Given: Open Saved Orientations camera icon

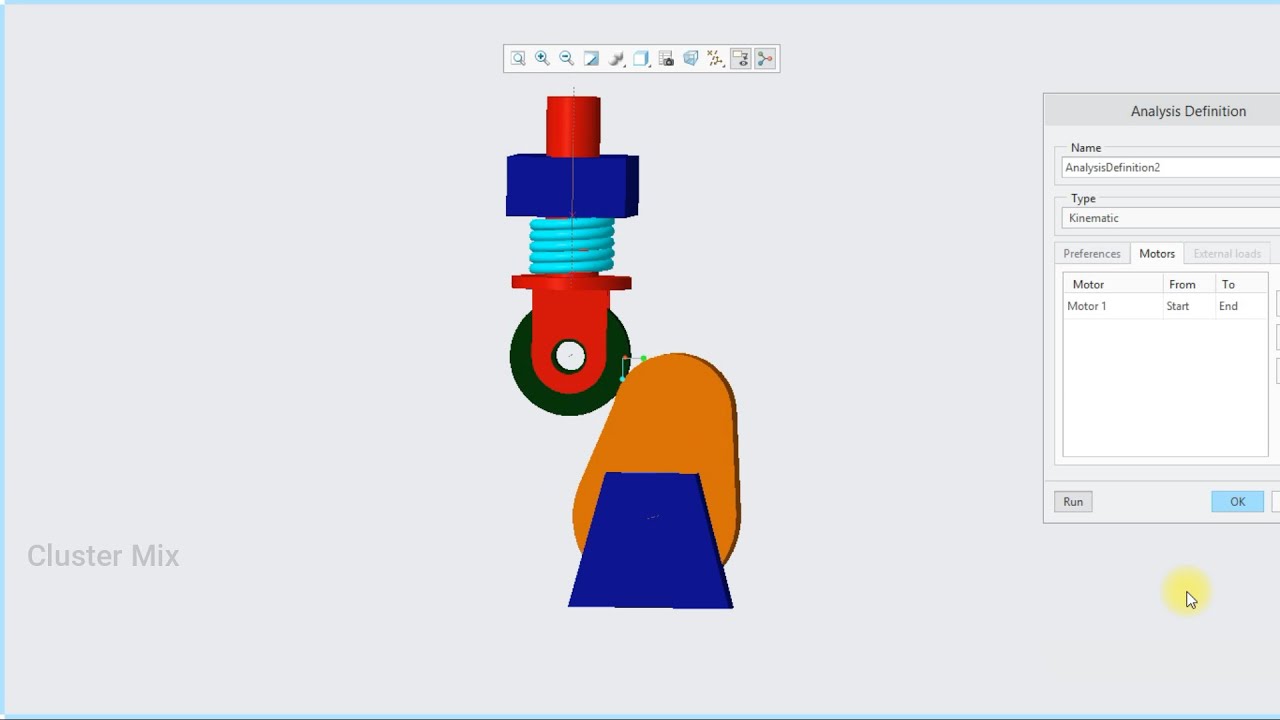Looking at the screenshot, I should (x=666, y=59).
